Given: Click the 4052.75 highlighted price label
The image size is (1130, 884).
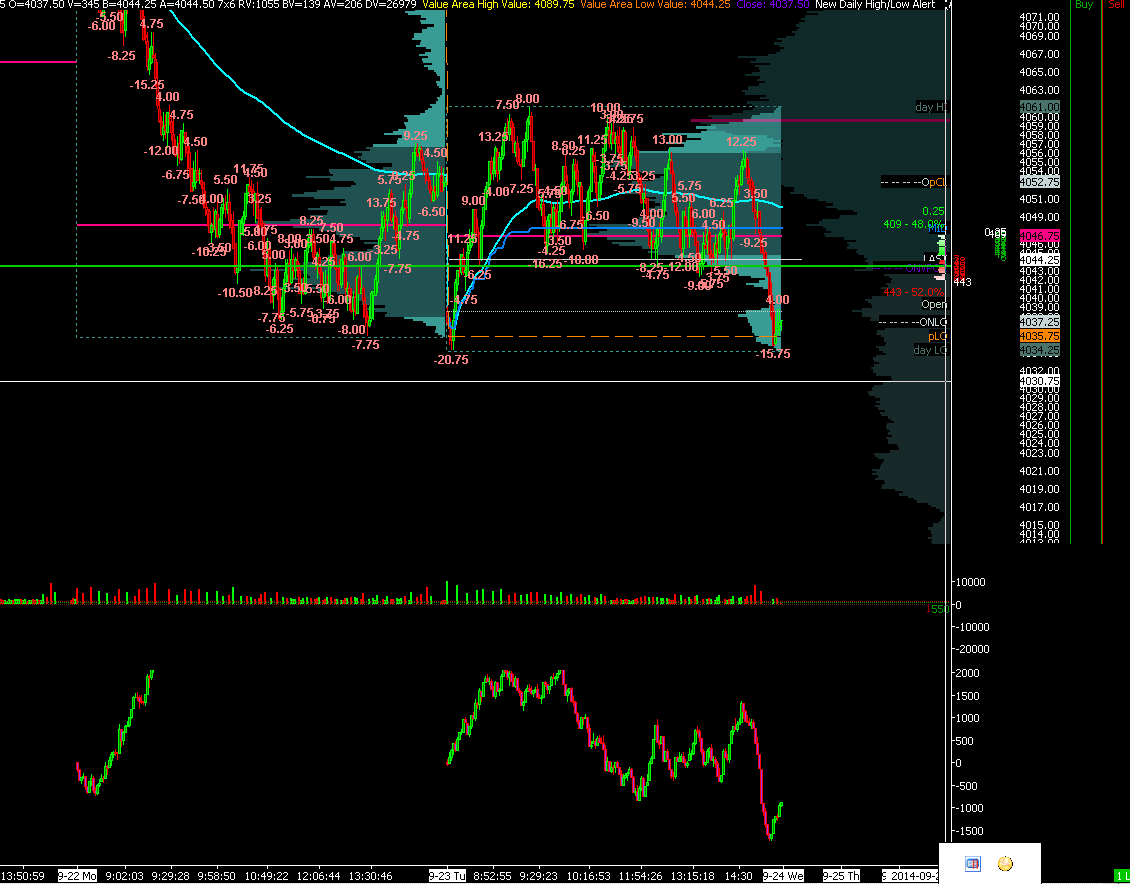Looking at the screenshot, I should click(x=1039, y=182).
